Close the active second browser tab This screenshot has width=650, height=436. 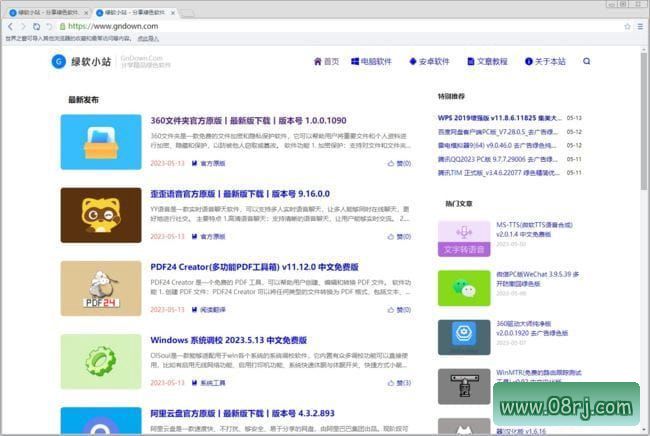(x=172, y=13)
